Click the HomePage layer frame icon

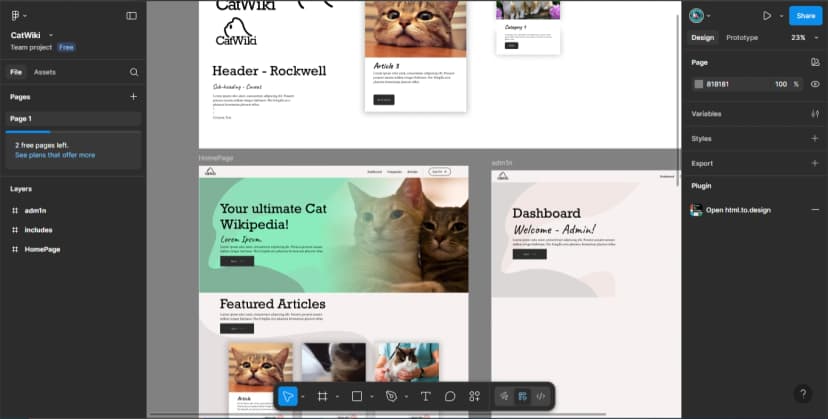click(x=15, y=249)
